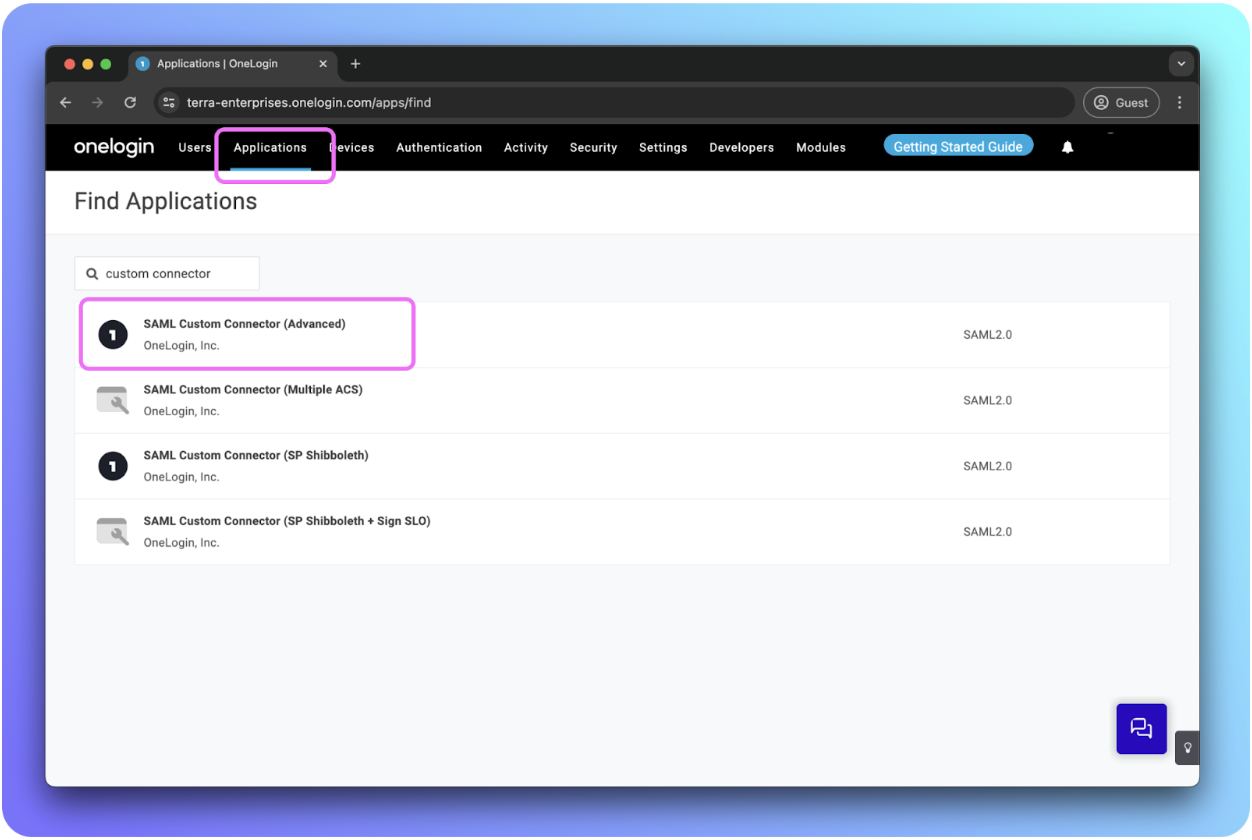Click SAML Custom Connector (SP Shibboleth) icon
1252x840 pixels.
113,466
